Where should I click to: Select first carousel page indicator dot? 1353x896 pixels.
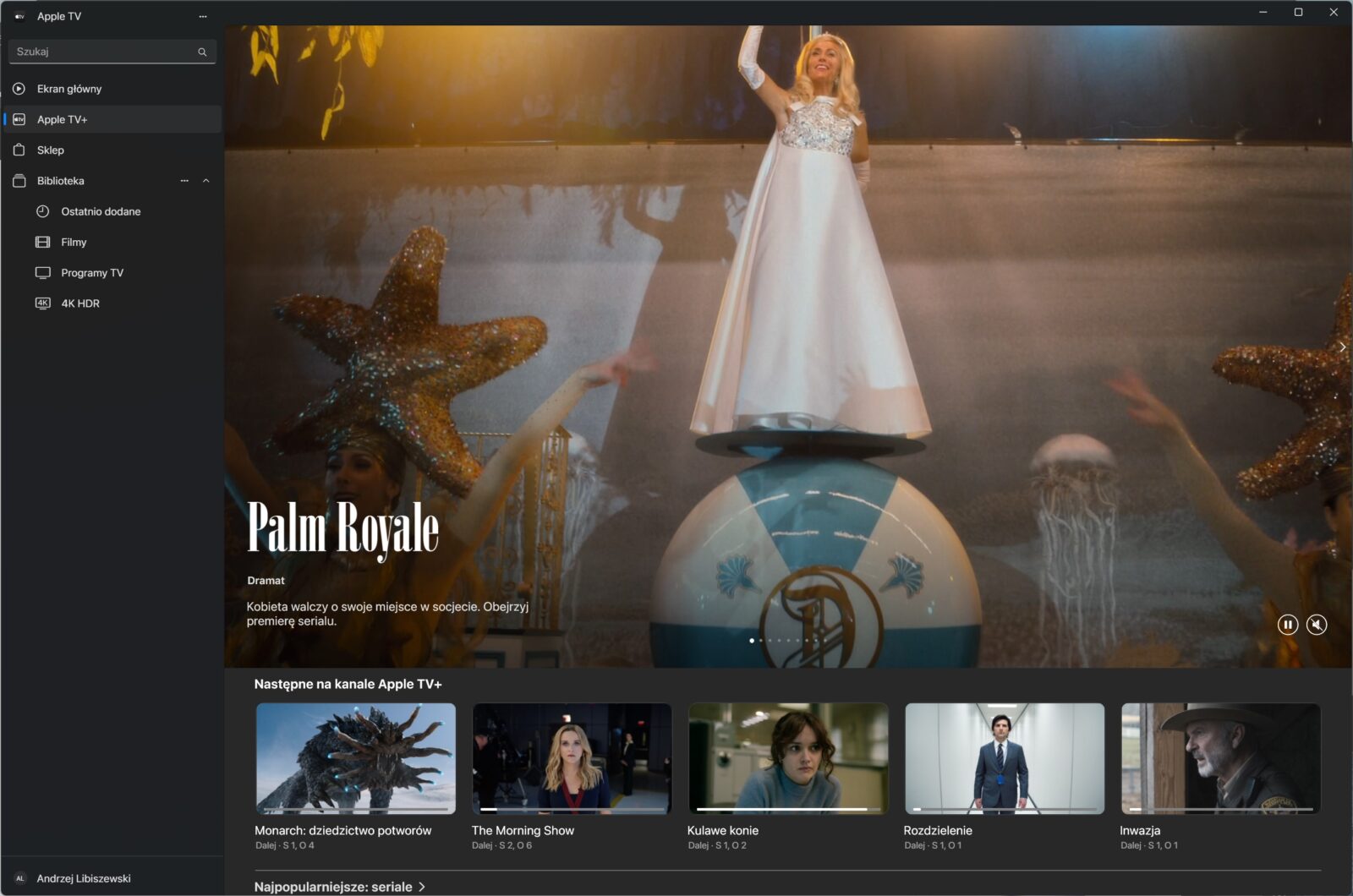click(x=752, y=641)
